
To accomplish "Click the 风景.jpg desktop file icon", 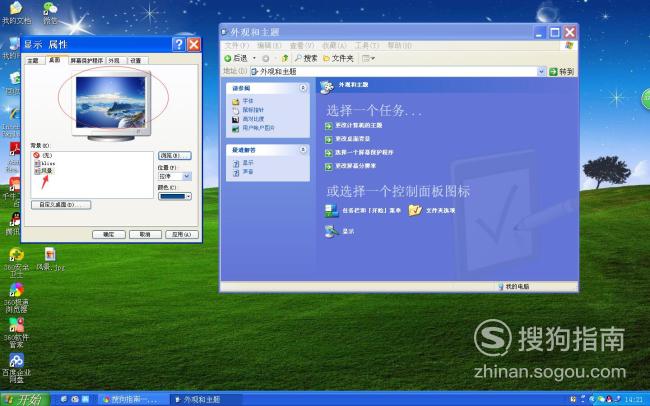I will tap(50, 259).
